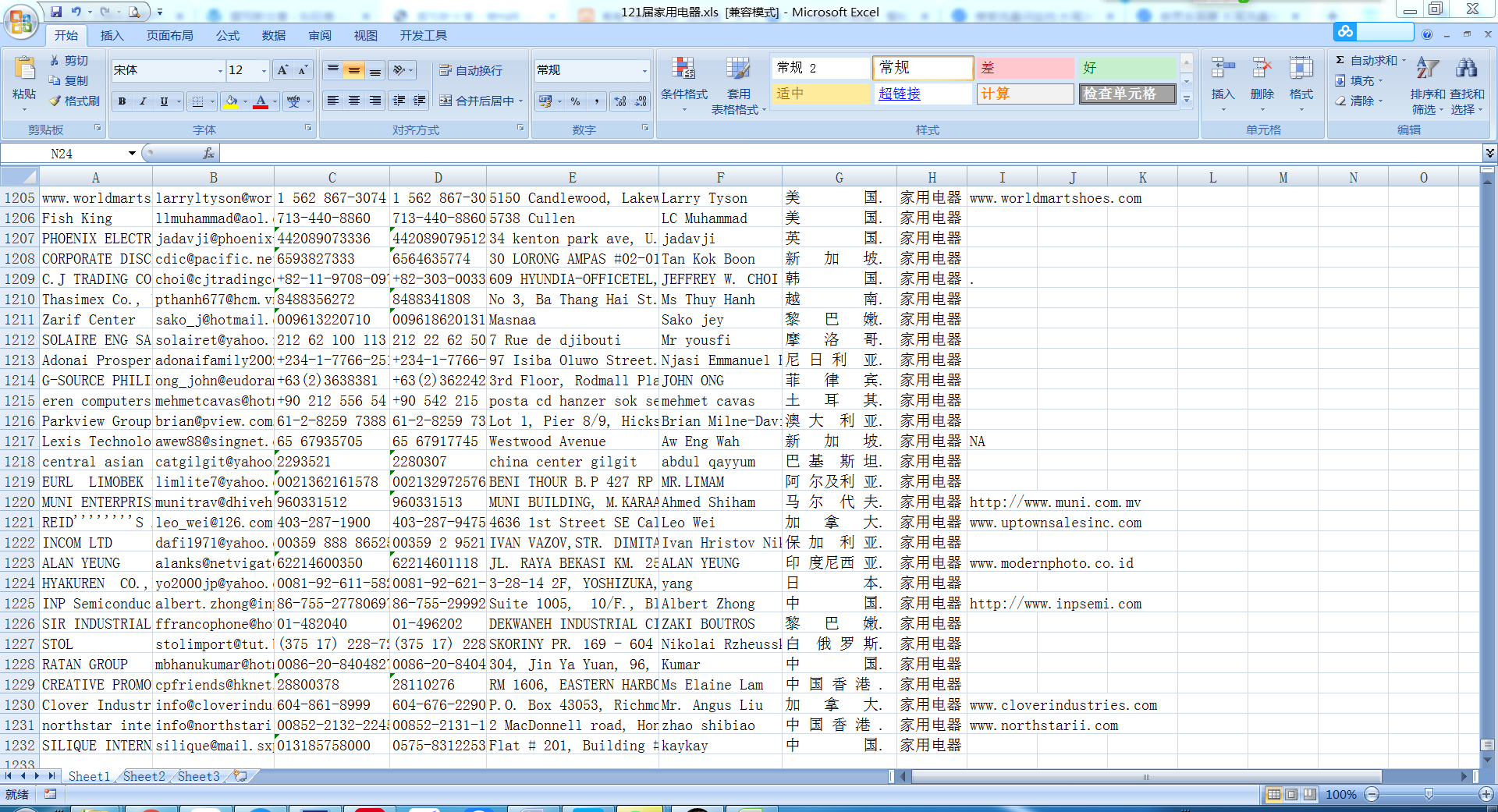The height and width of the screenshot is (812, 1498).
Task: Apply the 超链接 hyperlink cell style
Action: pyautogui.click(x=899, y=94)
